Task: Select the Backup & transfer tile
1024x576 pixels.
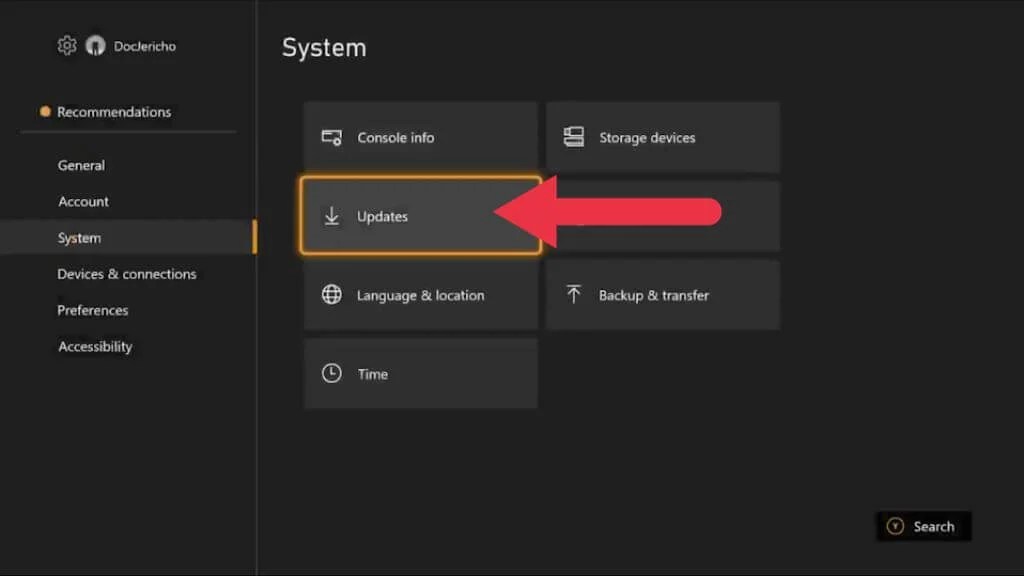Action: pos(663,294)
